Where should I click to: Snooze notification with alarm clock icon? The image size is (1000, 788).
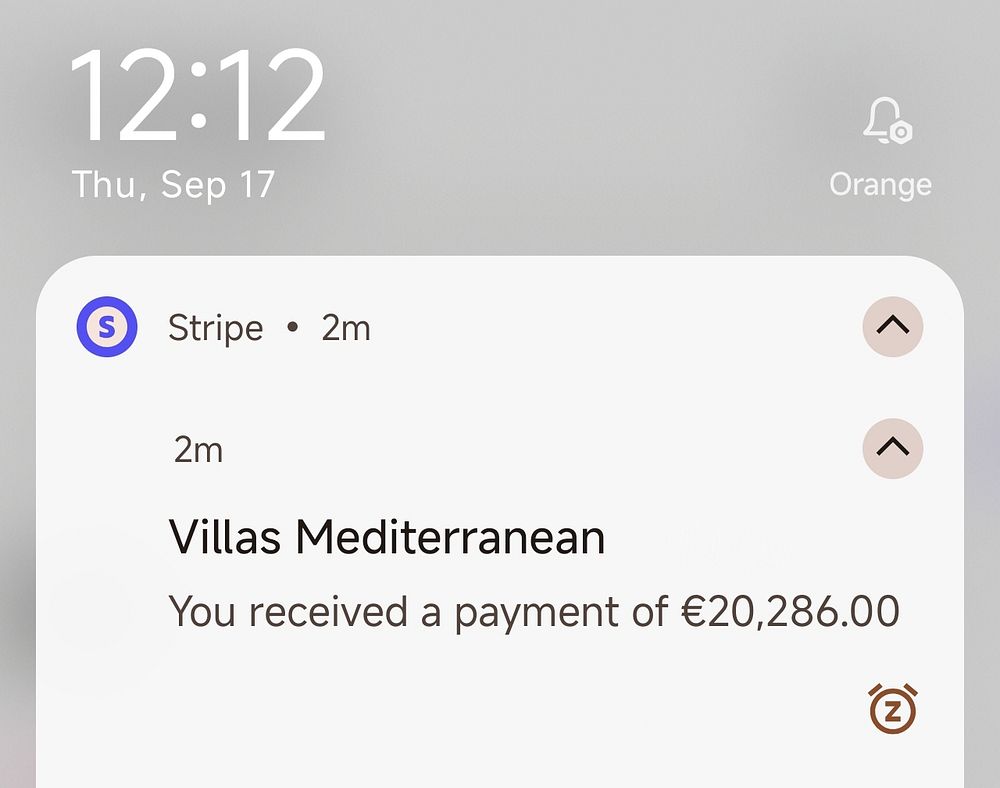click(x=893, y=709)
